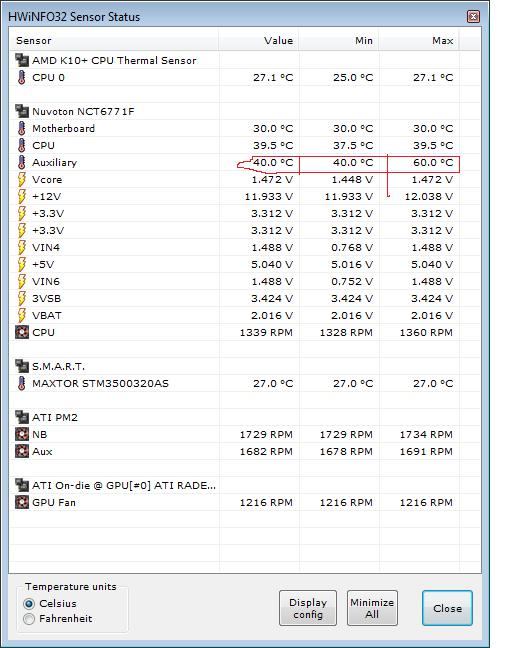Click the VBAT value 2.016 V
This screenshot has width=512, height=648.
272,315
